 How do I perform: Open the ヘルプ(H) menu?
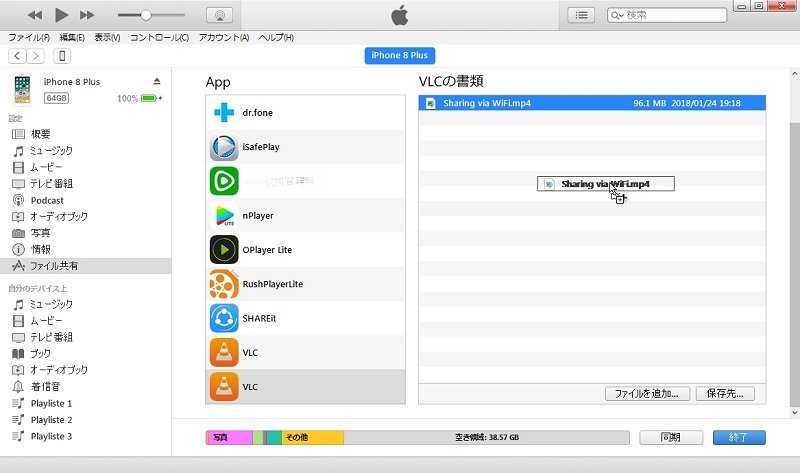pos(276,38)
